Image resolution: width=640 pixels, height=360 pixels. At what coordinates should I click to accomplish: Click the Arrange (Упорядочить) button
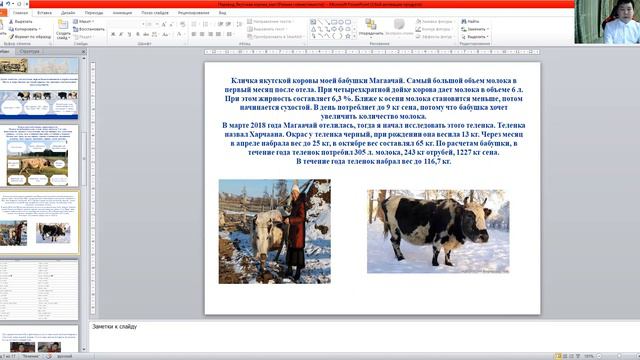[371, 27]
